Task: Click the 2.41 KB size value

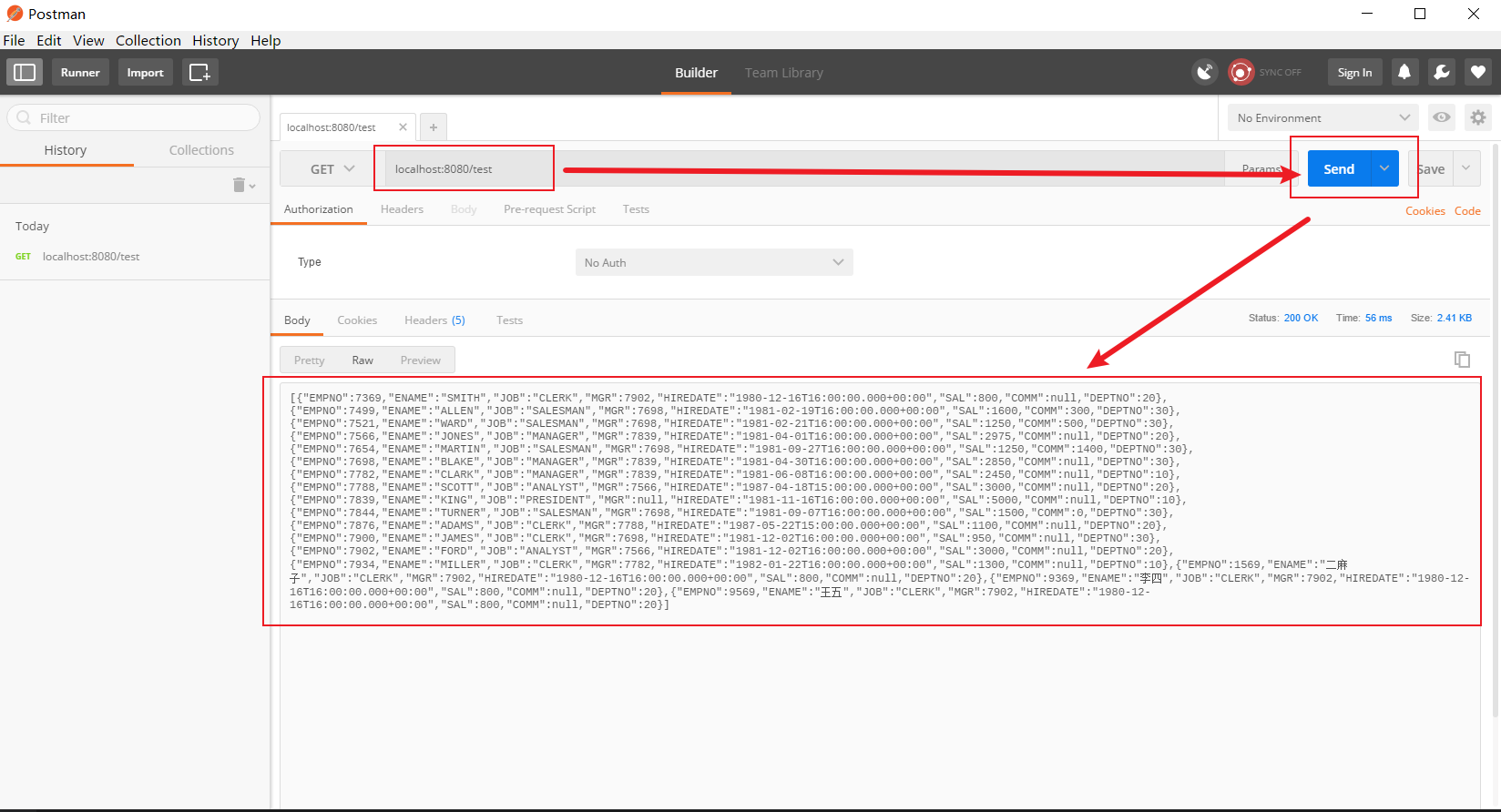Action: (1455, 318)
